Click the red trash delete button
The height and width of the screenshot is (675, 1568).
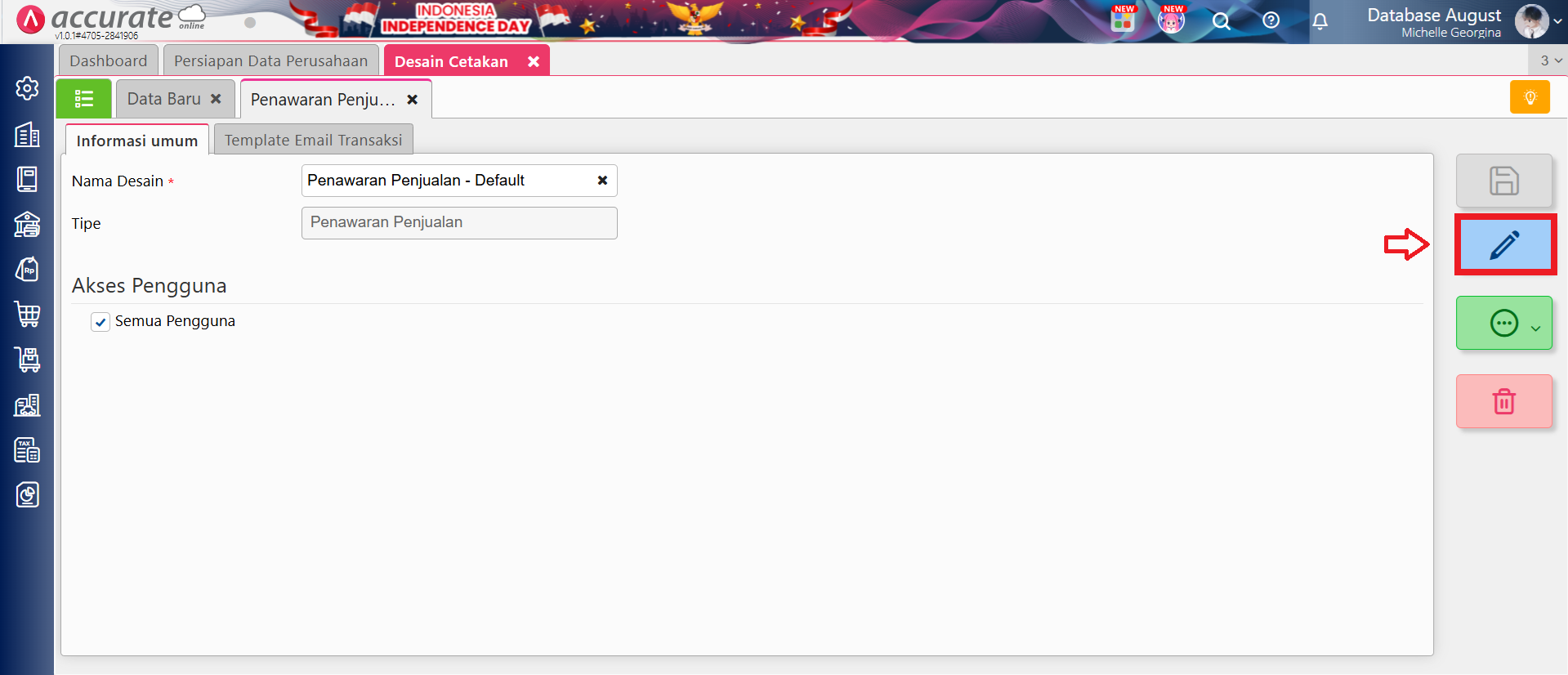click(x=1503, y=401)
